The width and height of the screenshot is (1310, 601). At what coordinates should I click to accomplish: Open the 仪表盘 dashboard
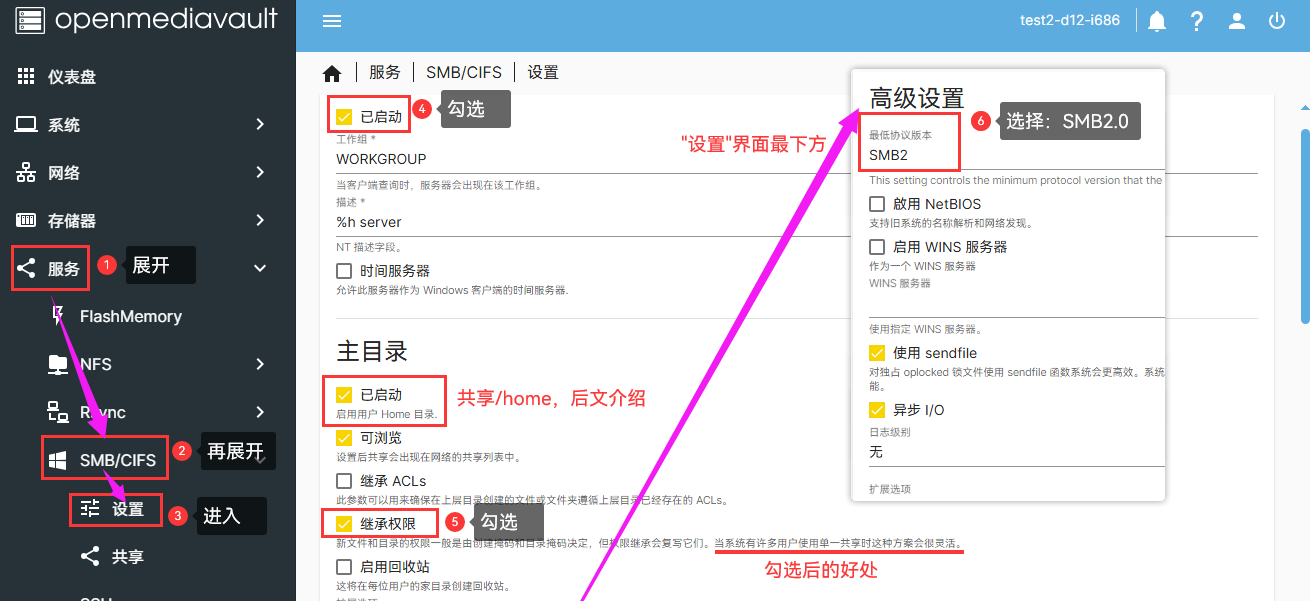pyautogui.click(x=75, y=76)
